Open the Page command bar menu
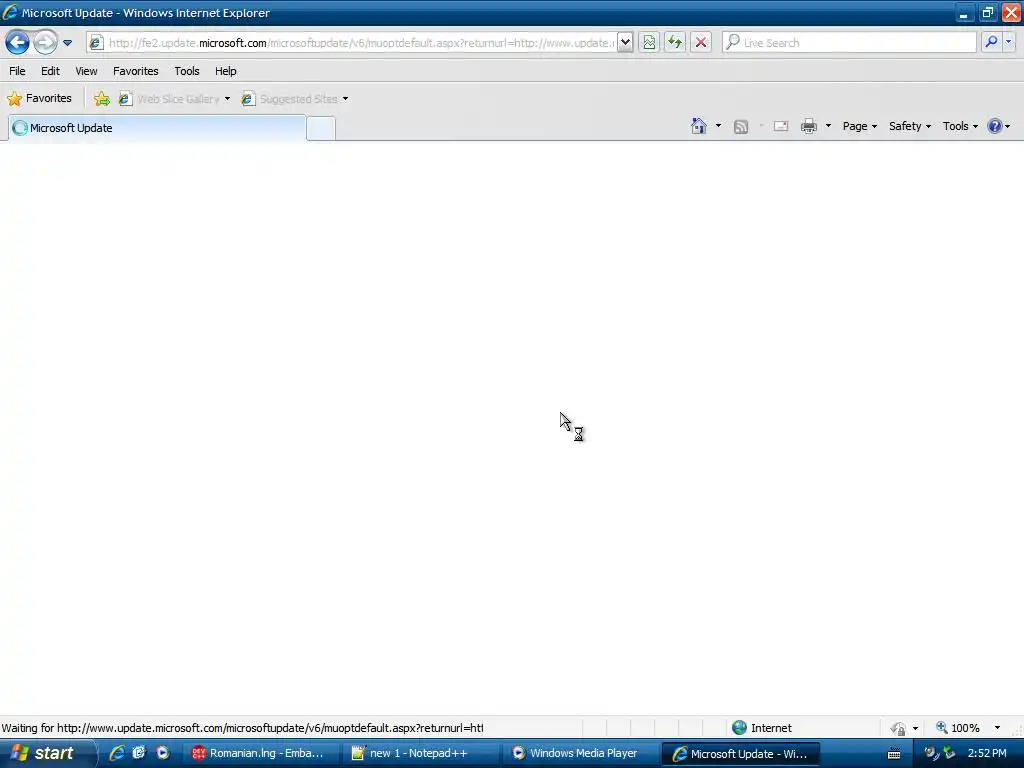 [859, 126]
